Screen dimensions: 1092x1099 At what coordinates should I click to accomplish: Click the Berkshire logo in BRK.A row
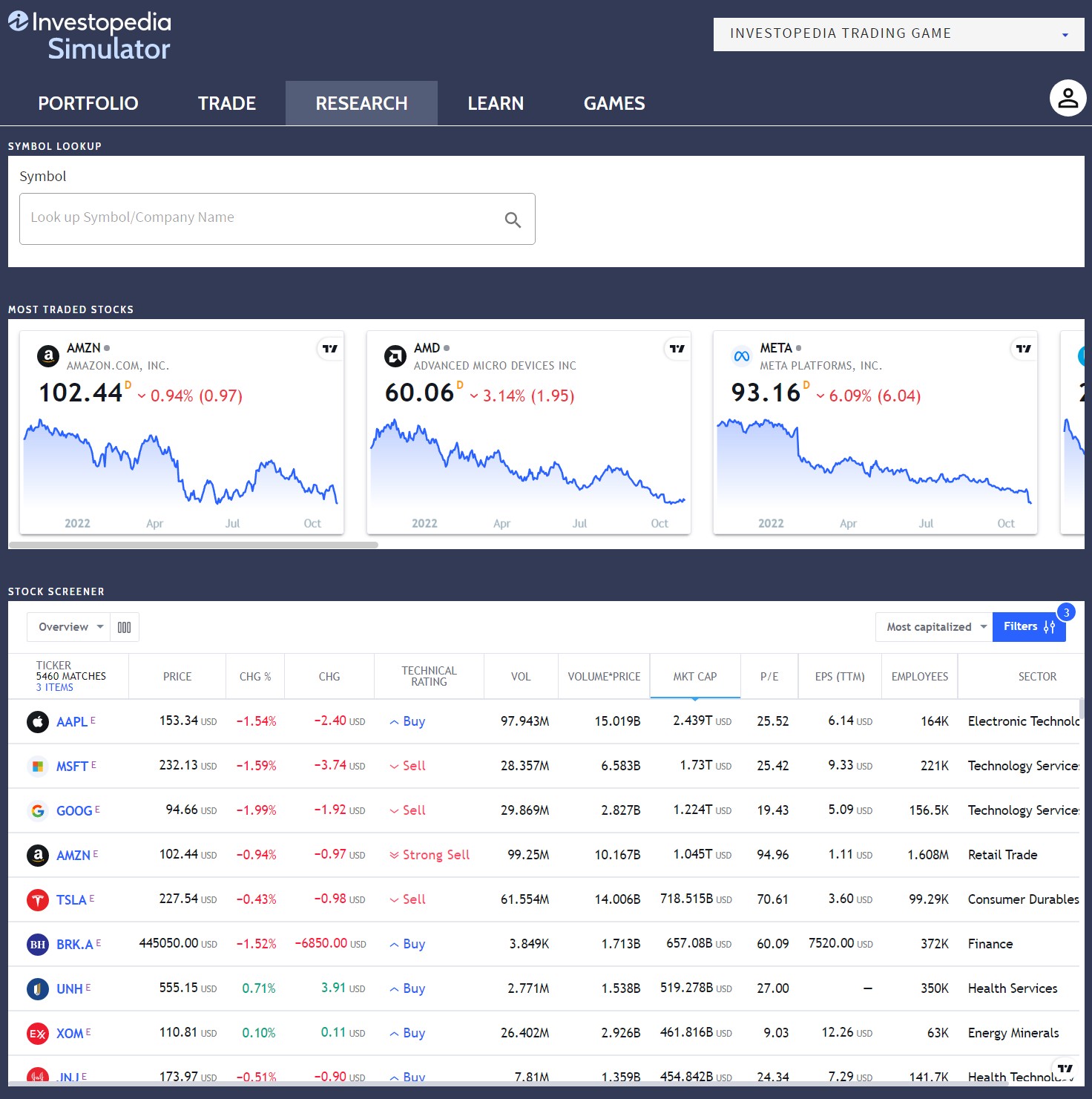(x=38, y=944)
